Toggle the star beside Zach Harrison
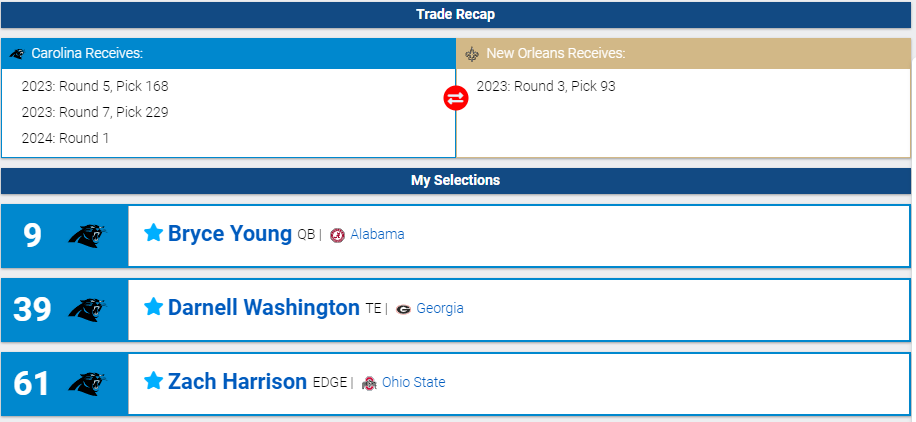The height and width of the screenshot is (422, 916). [153, 381]
